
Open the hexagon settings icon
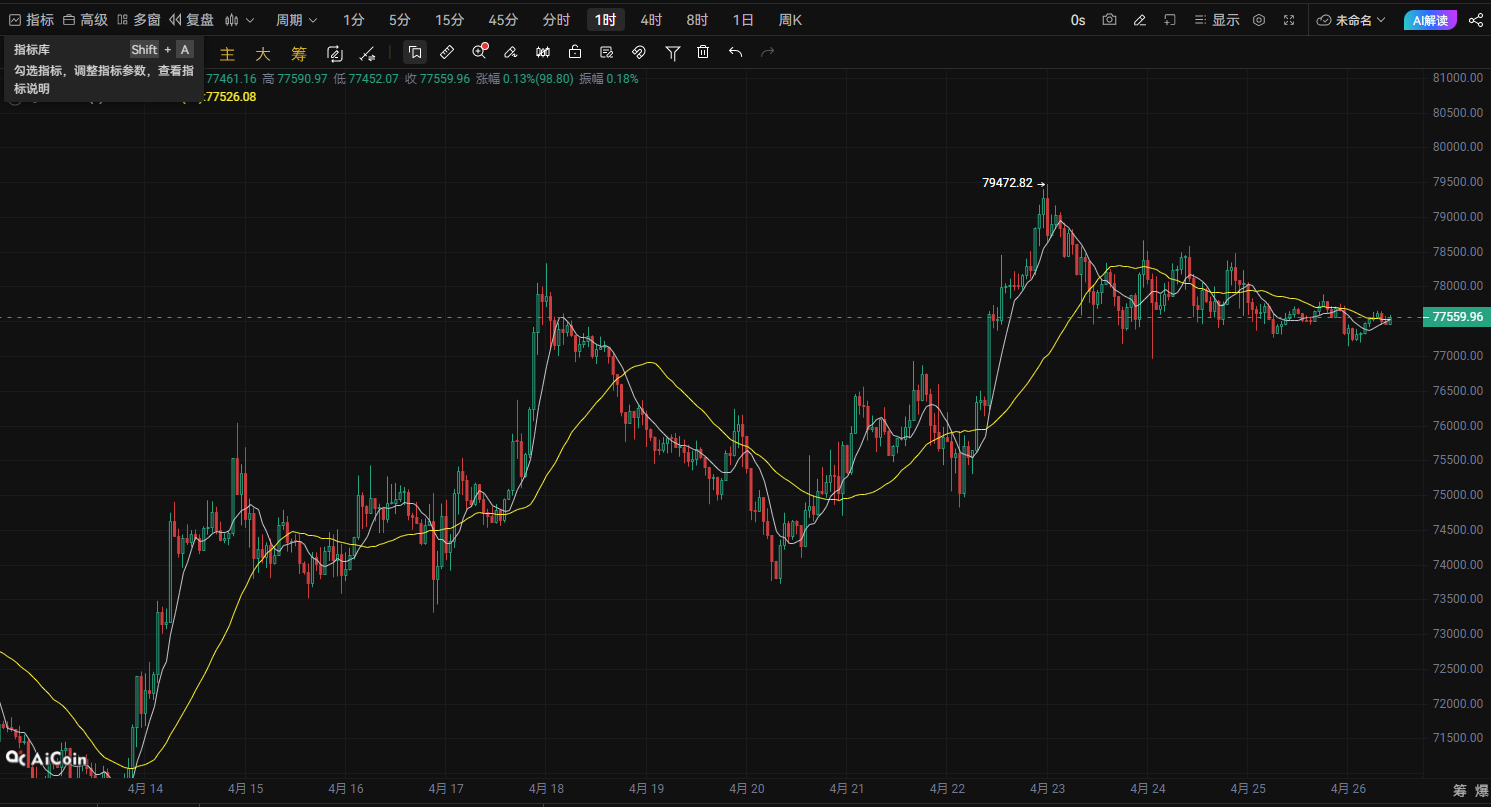click(x=1259, y=20)
